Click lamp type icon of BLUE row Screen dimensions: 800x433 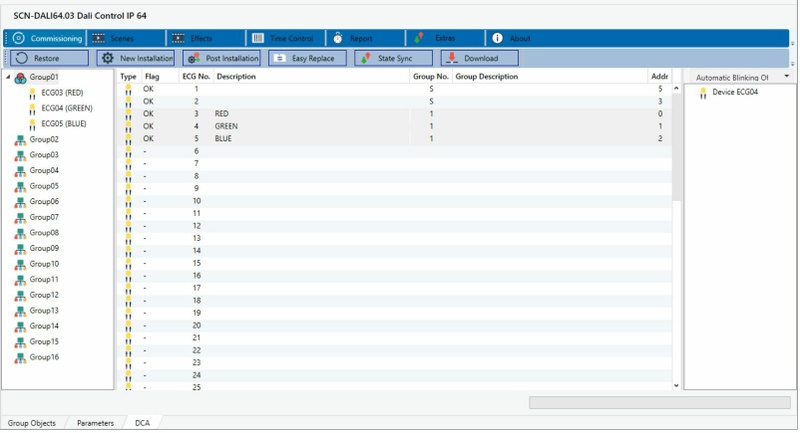coord(128,139)
